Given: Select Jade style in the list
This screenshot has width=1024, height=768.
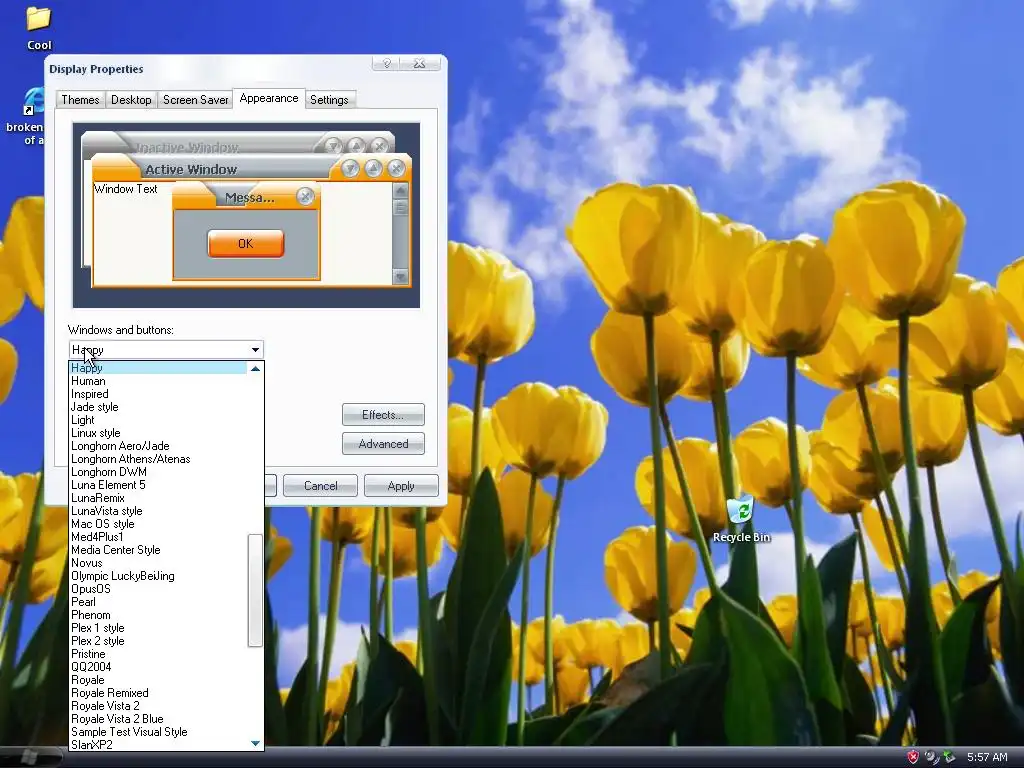Looking at the screenshot, I should click(x=158, y=407).
